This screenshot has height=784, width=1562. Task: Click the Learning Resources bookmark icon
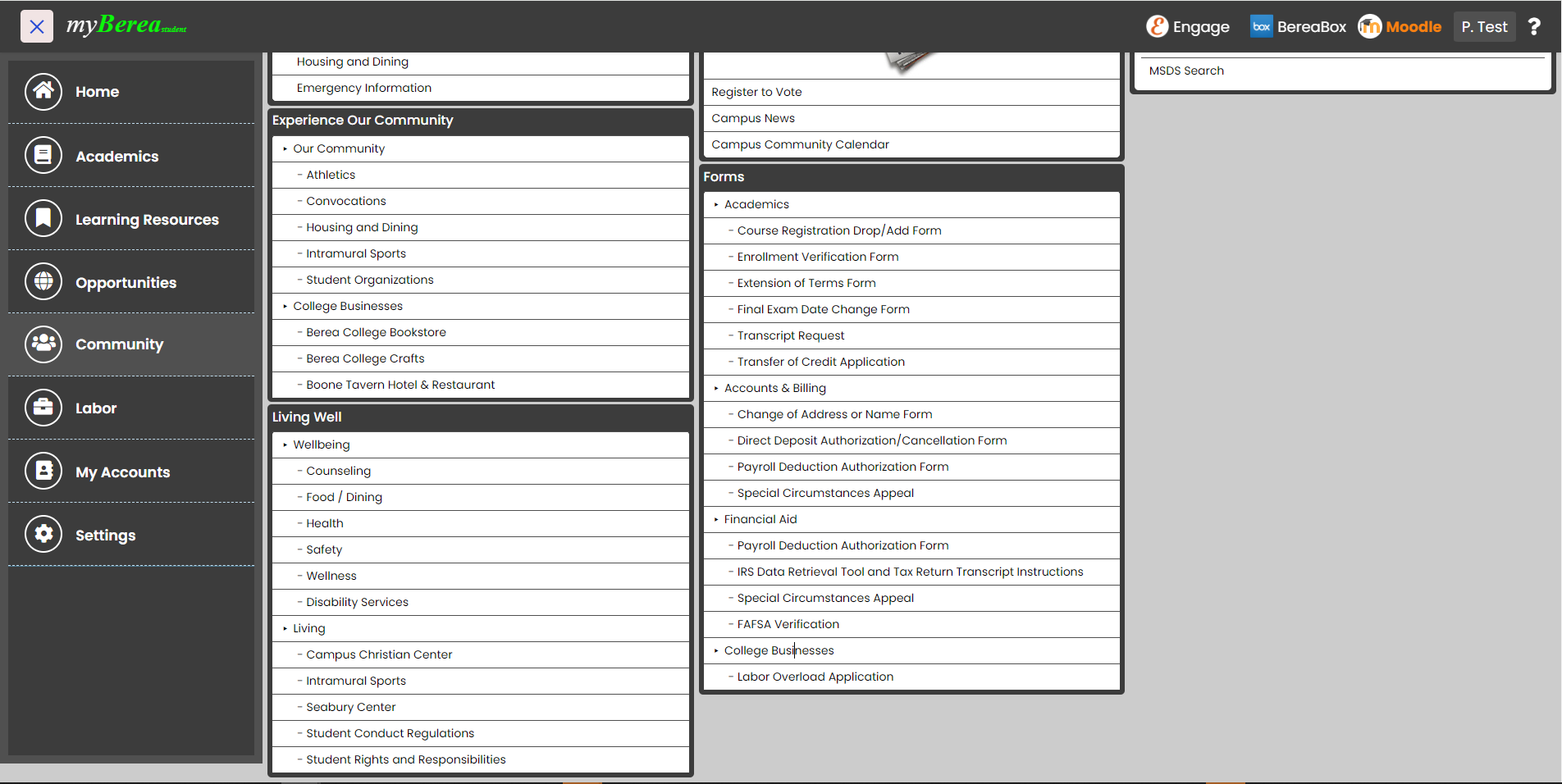click(x=43, y=219)
